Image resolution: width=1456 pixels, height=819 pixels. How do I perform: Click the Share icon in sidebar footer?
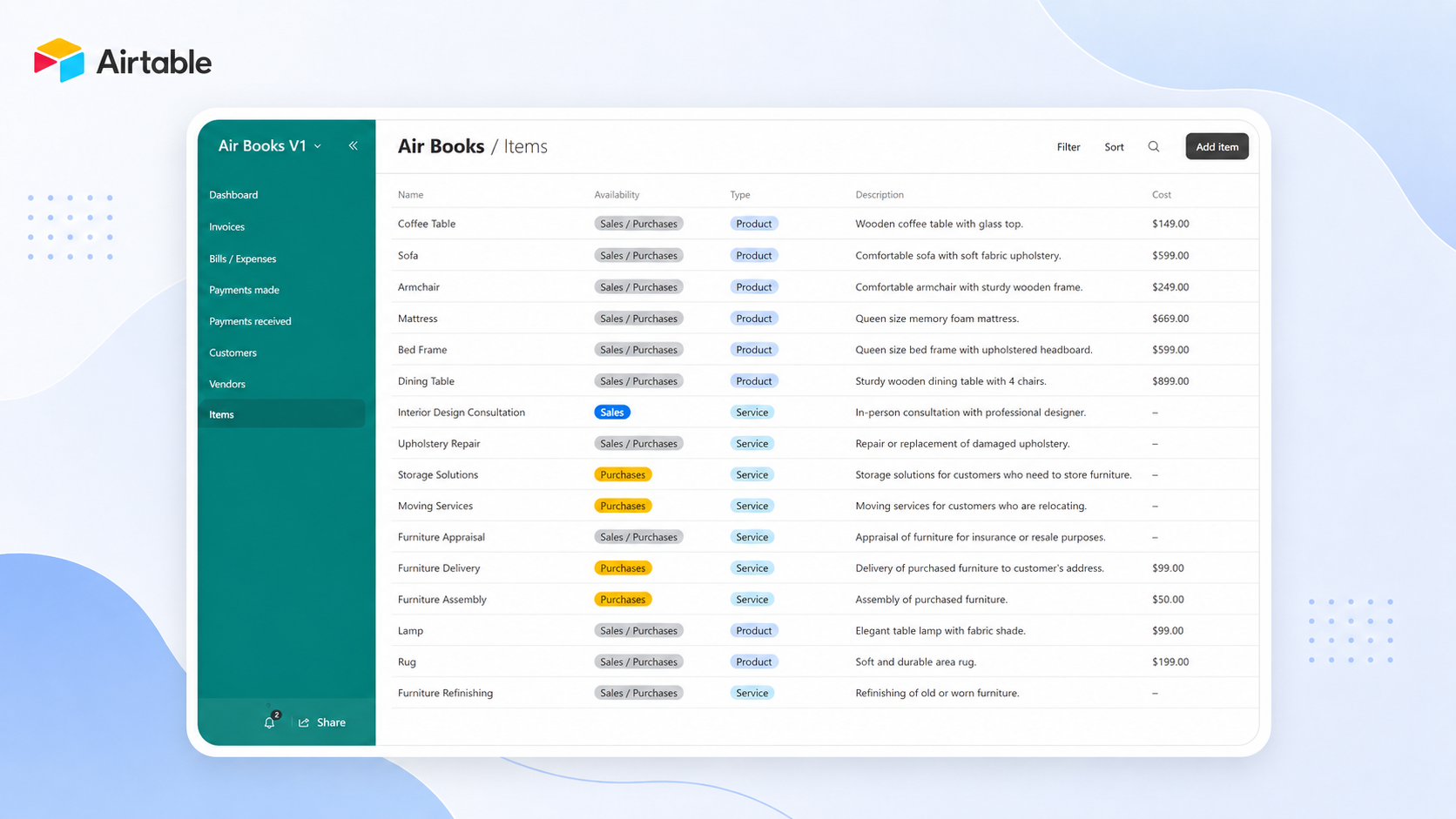coord(304,722)
